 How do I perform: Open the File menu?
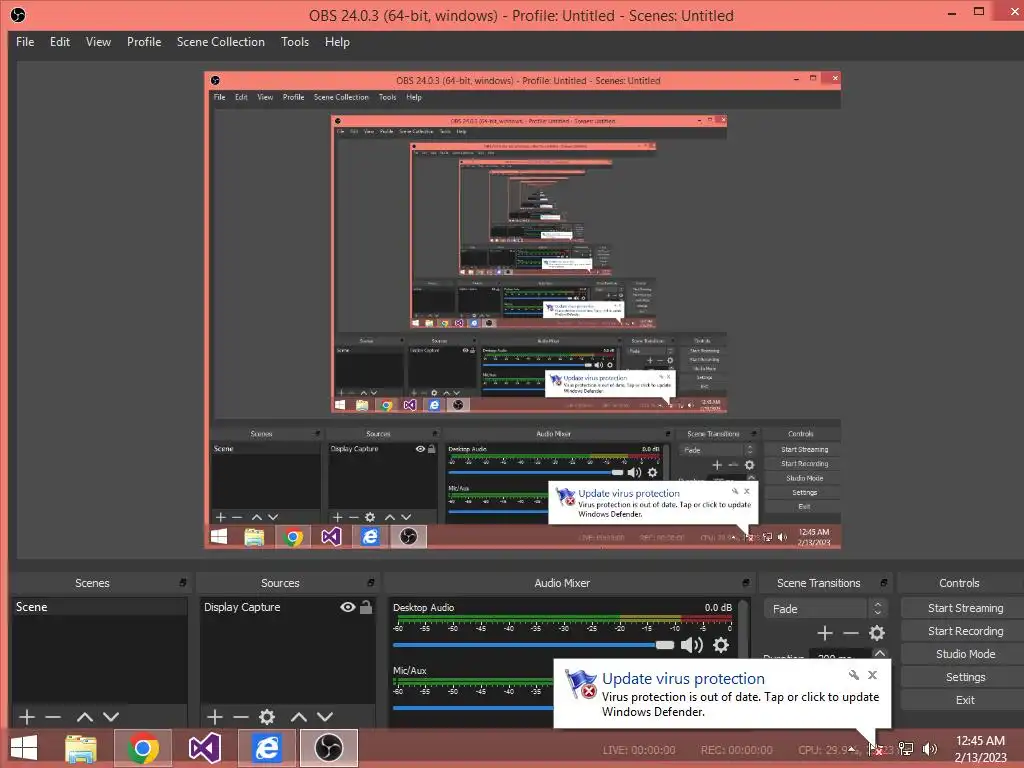(25, 42)
